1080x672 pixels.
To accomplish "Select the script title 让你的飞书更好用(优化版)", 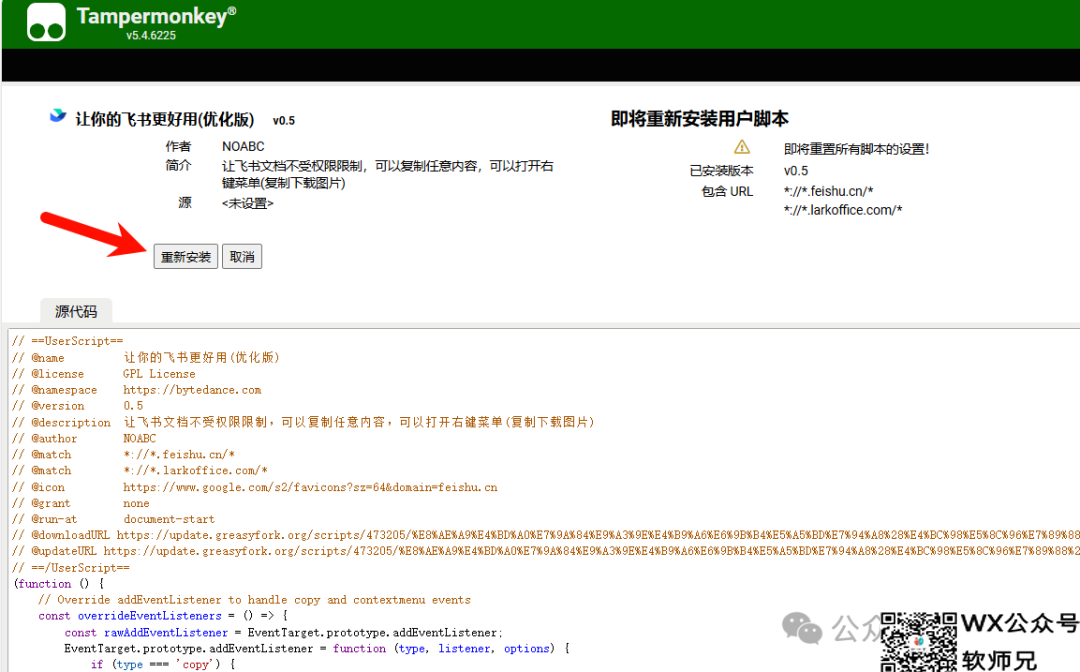I will click(x=165, y=120).
